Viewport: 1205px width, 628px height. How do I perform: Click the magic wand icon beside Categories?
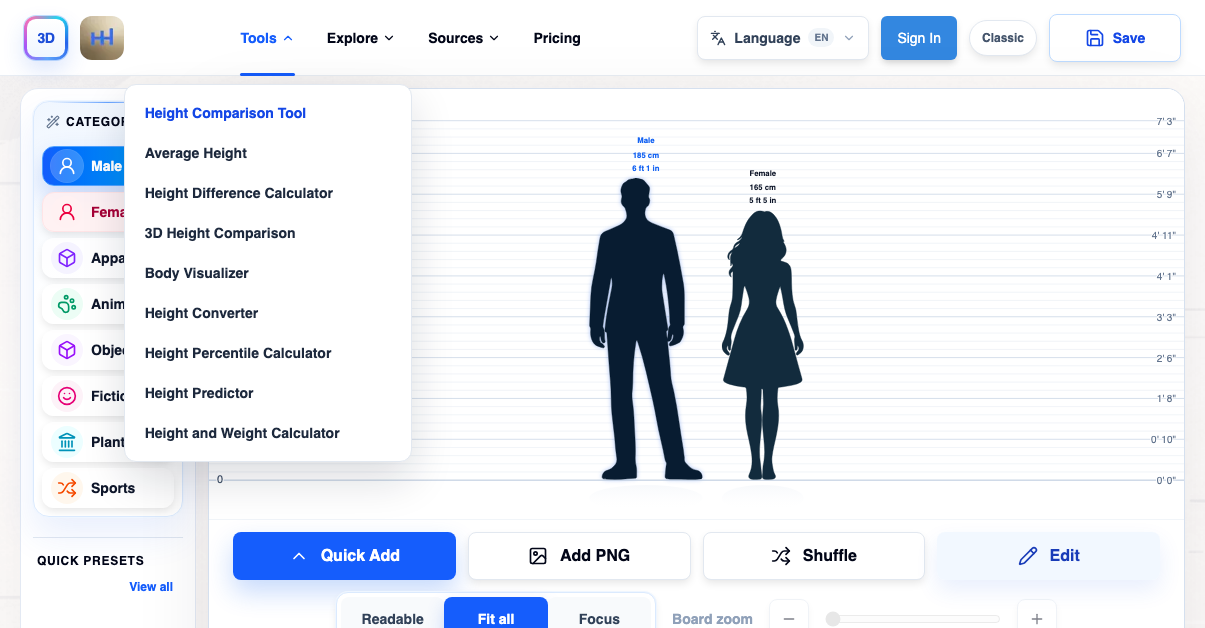tap(53, 122)
